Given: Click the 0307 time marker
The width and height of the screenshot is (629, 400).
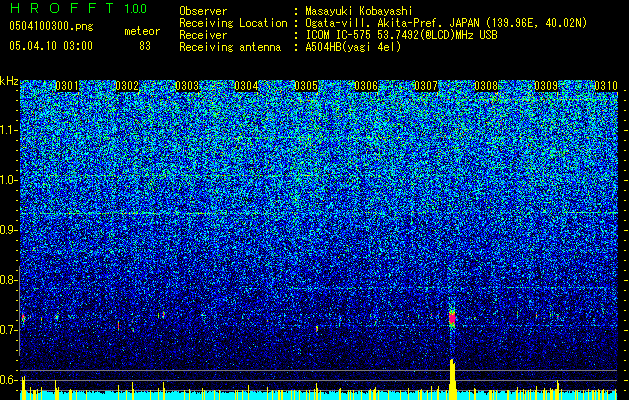Looking at the screenshot, I should [426, 86].
